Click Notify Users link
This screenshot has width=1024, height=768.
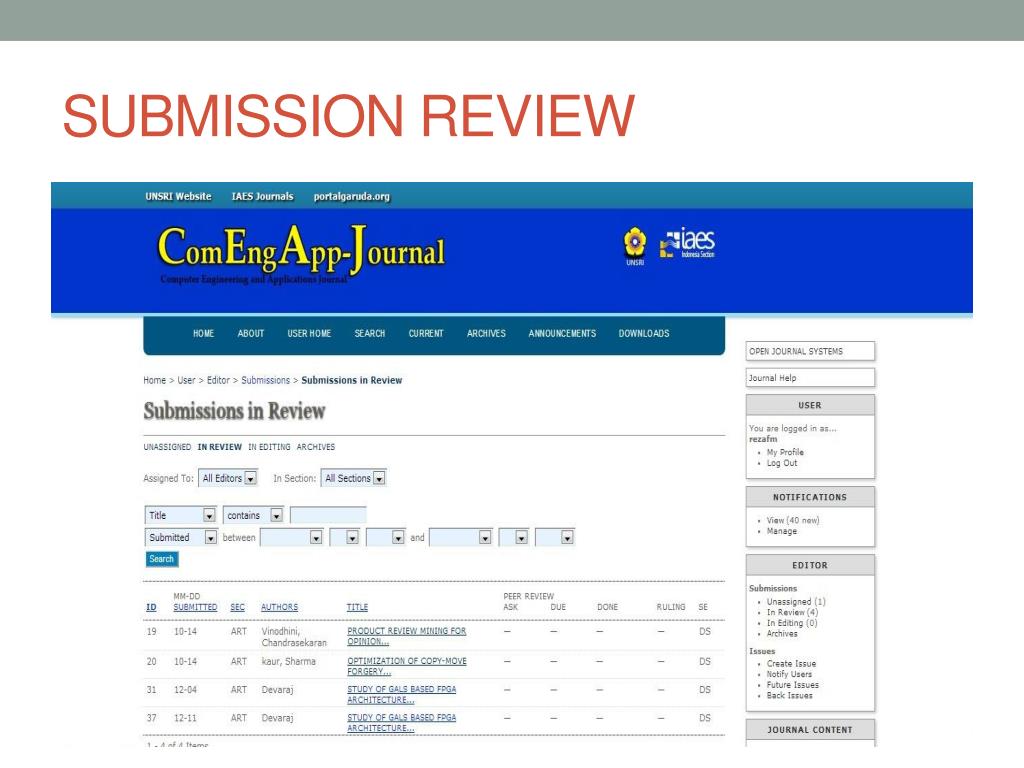coord(790,675)
